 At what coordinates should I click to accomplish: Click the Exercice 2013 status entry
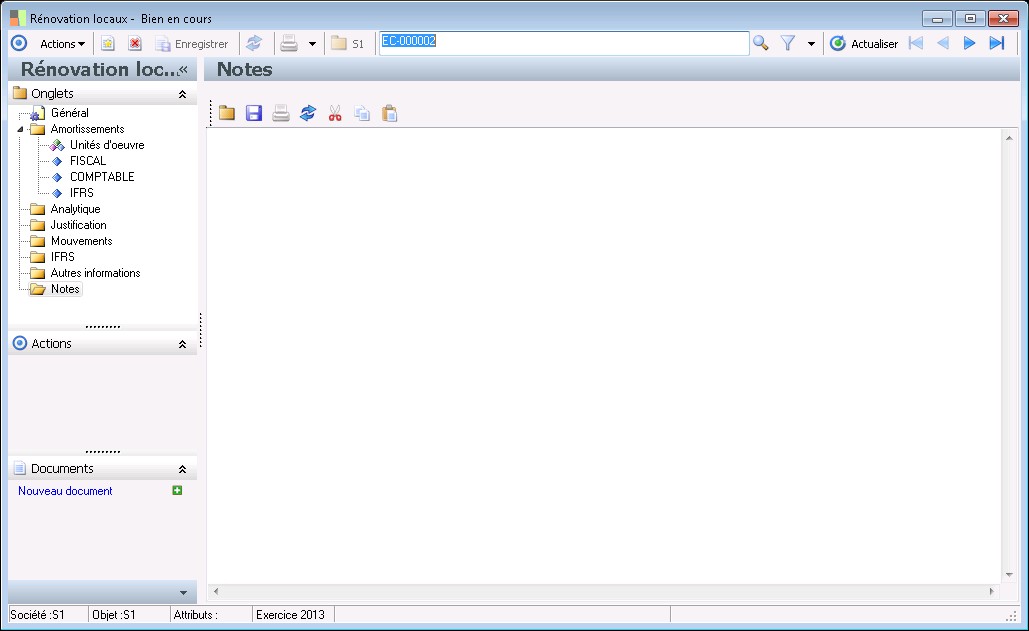point(290,615)
